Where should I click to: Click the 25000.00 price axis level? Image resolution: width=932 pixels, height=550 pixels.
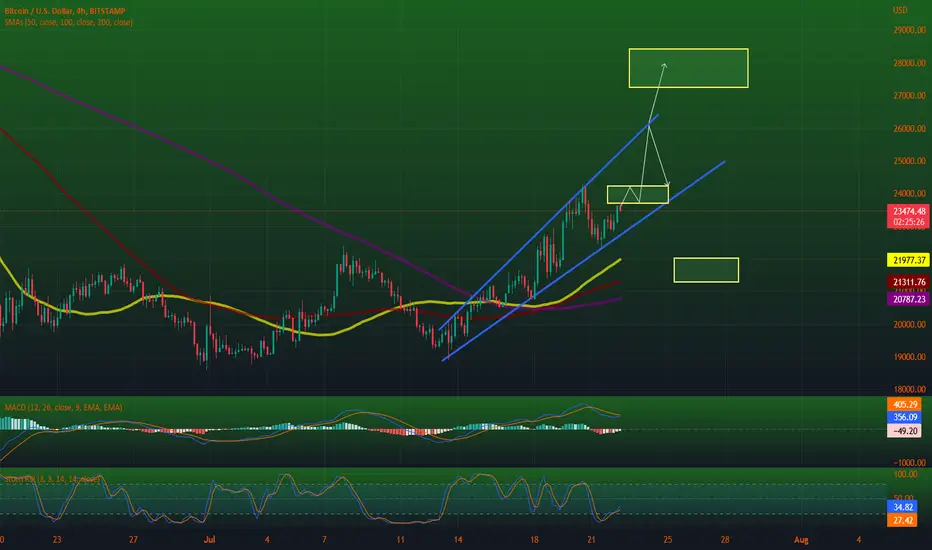[909, 161]
